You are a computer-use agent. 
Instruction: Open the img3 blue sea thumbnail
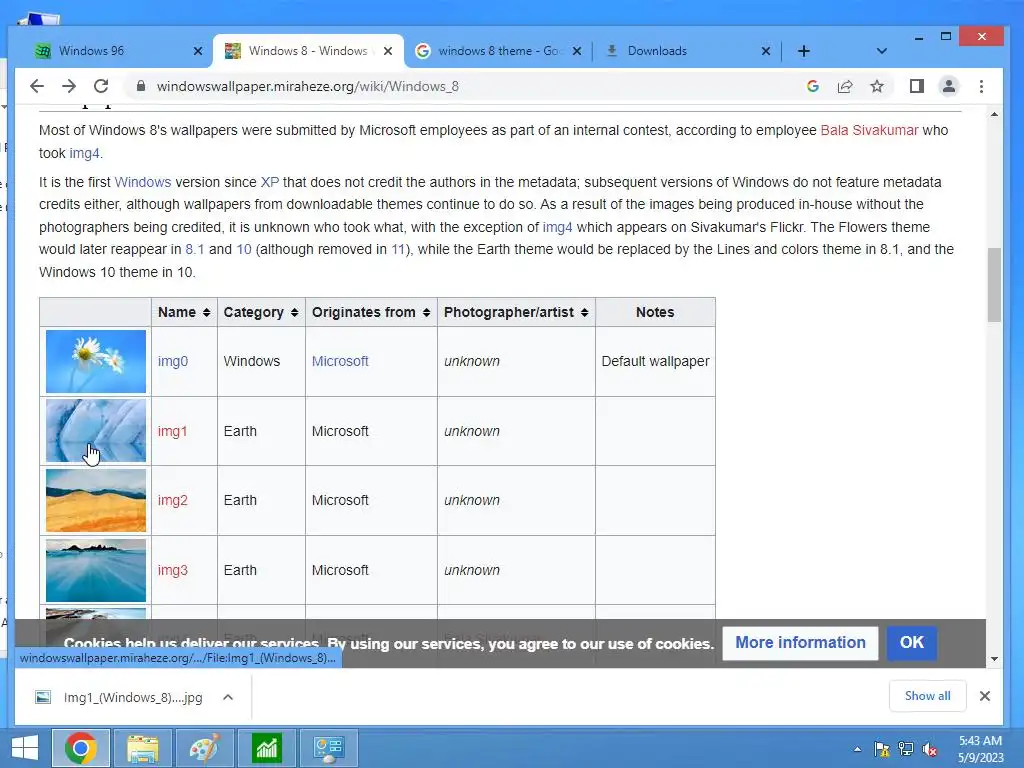(96, 570)
